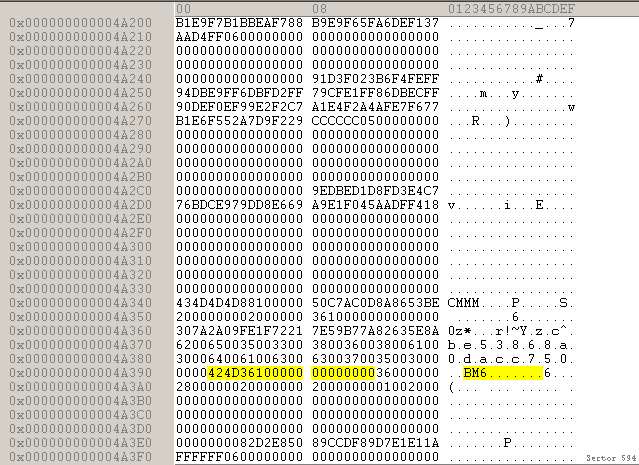Viewport: 639px width, 465px height.
Task: Click hex value 91D3F023B6F4FEFF
Action: pyautogui.click(x=376, y=78)
